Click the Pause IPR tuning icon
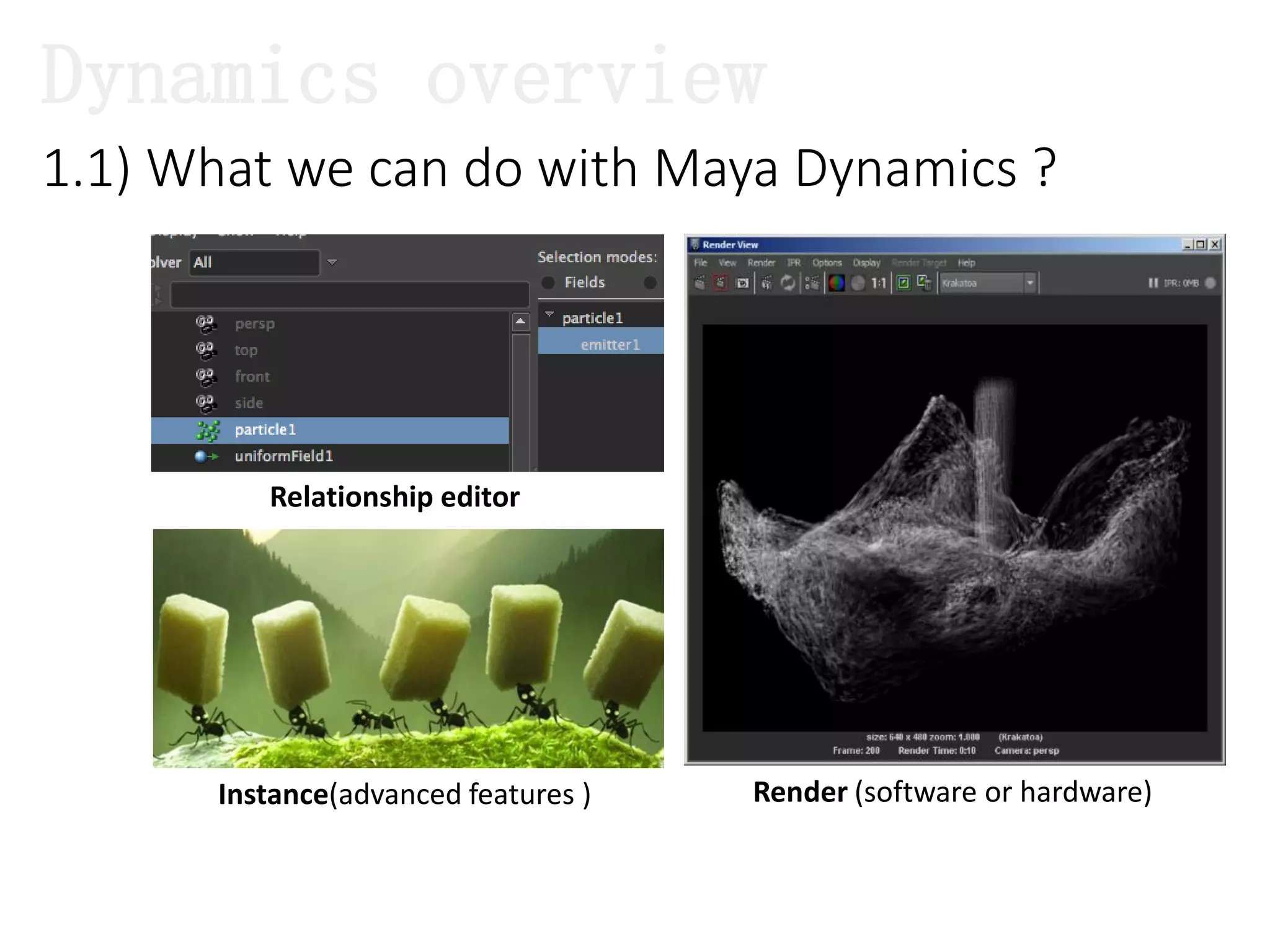 [x=1153, y=283]
